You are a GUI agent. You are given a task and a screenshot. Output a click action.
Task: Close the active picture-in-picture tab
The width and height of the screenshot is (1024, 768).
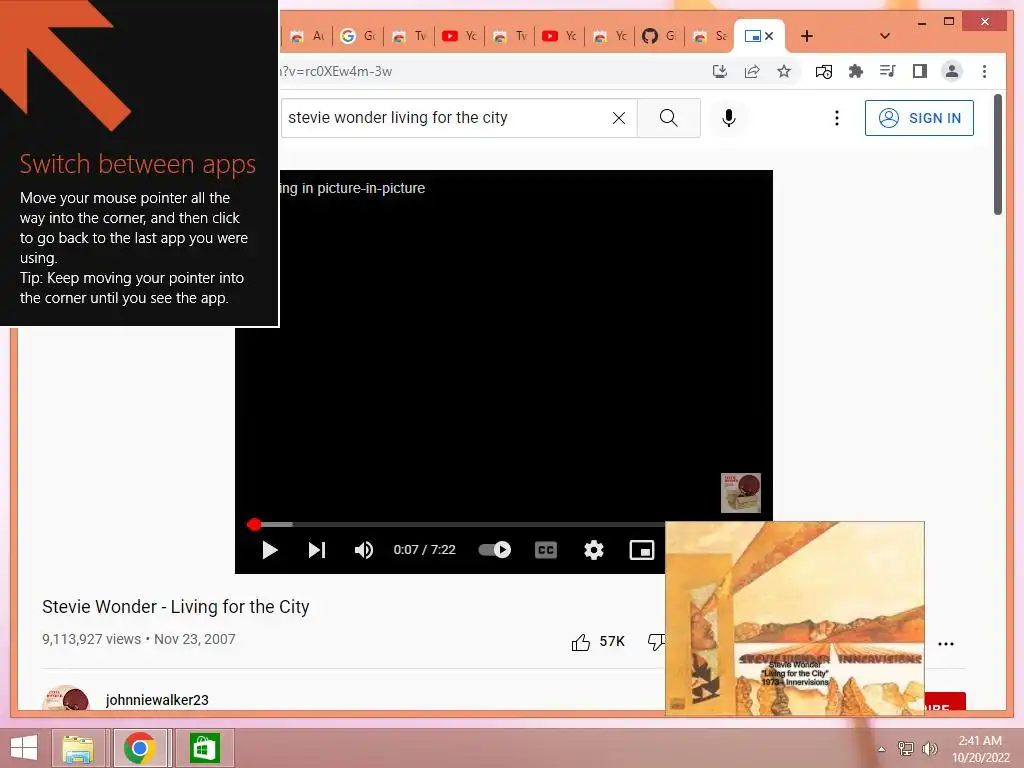tap(769, 36)
